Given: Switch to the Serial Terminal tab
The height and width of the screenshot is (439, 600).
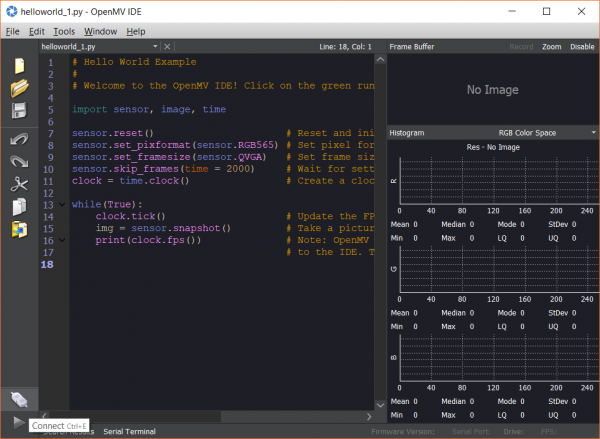Looking at the screenshot, I should pyautogui.click(x=129, y=431).
